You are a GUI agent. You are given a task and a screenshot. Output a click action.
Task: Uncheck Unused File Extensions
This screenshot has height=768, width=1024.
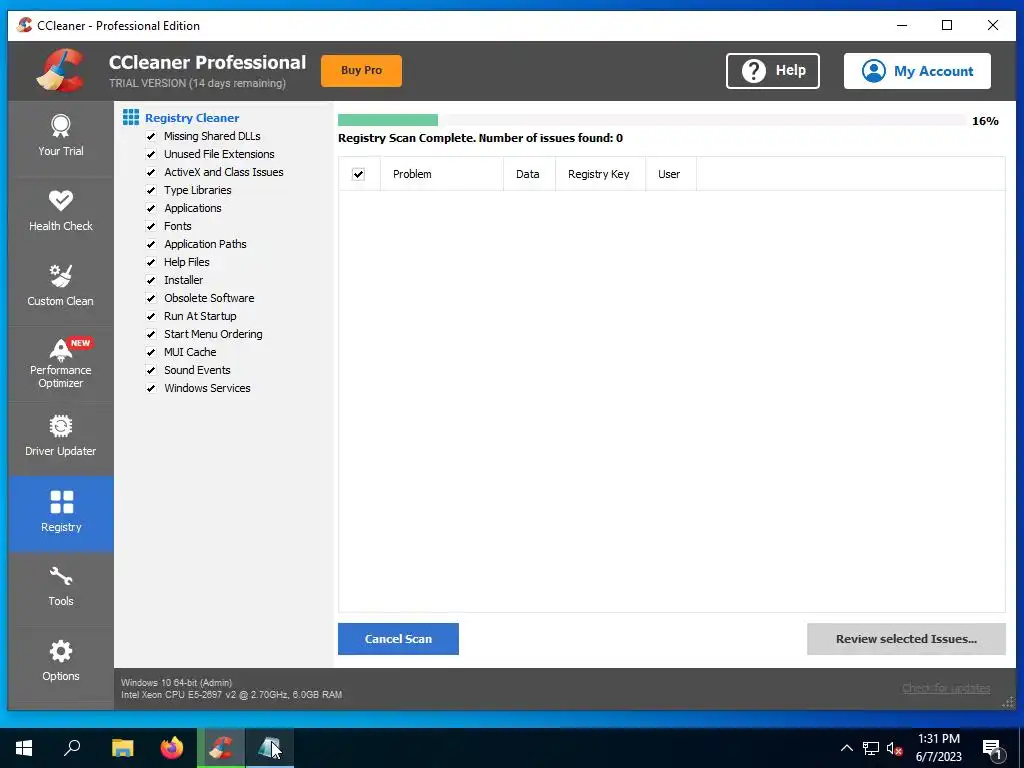(x=151, y=154)
